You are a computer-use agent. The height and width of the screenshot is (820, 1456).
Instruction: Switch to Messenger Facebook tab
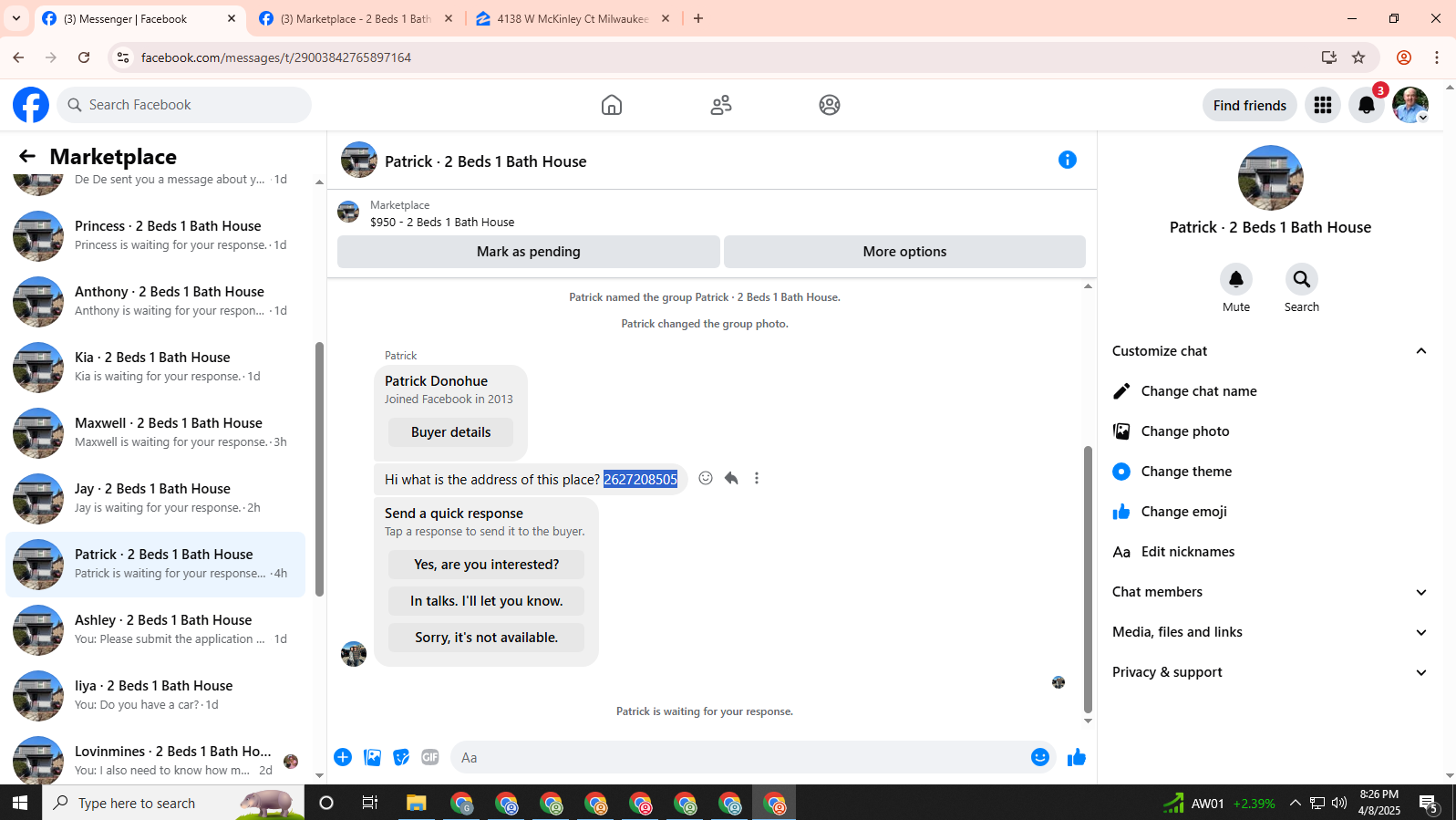click(x=139, y=18)
